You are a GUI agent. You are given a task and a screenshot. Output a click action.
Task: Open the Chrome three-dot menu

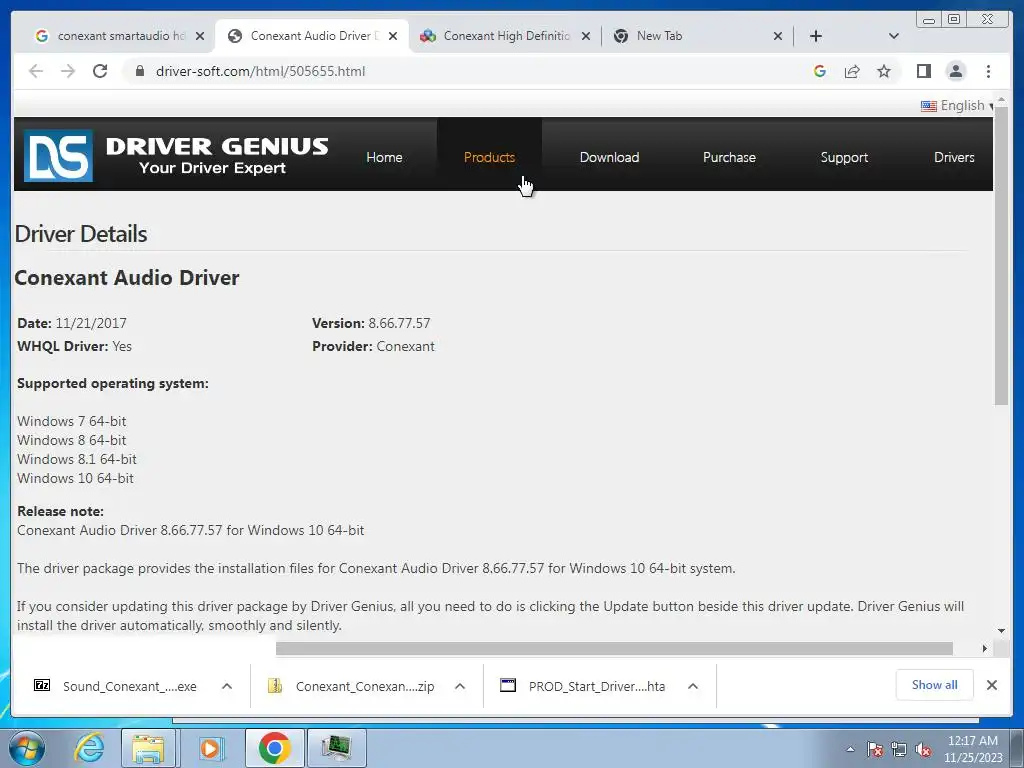(x=988, y=71)
